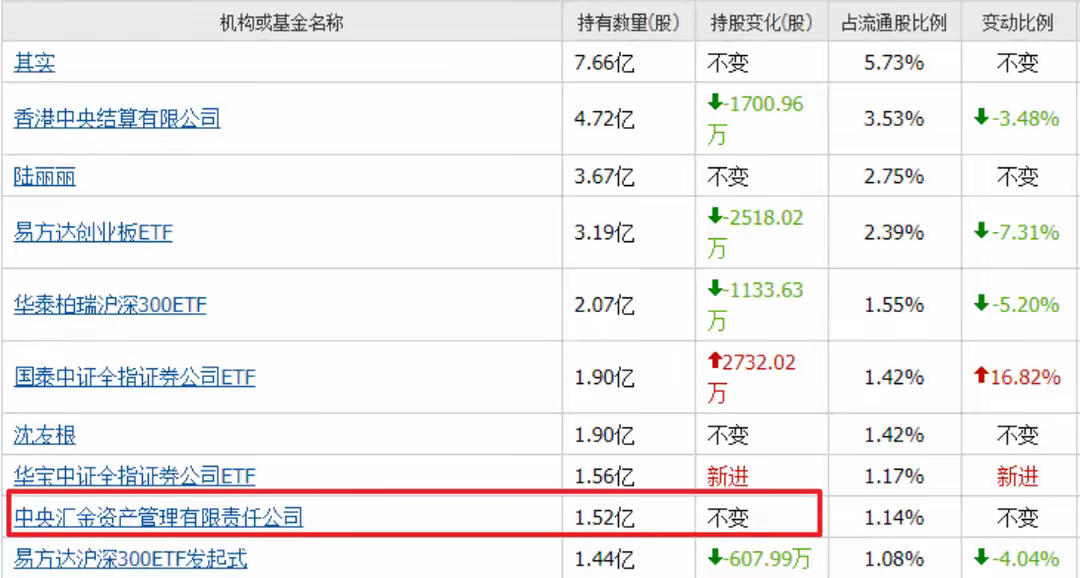Open the 沈友根 shareholder link
Image resolution: width=1080 pixels, height=578 pixels.
click(x=45, y=435)
